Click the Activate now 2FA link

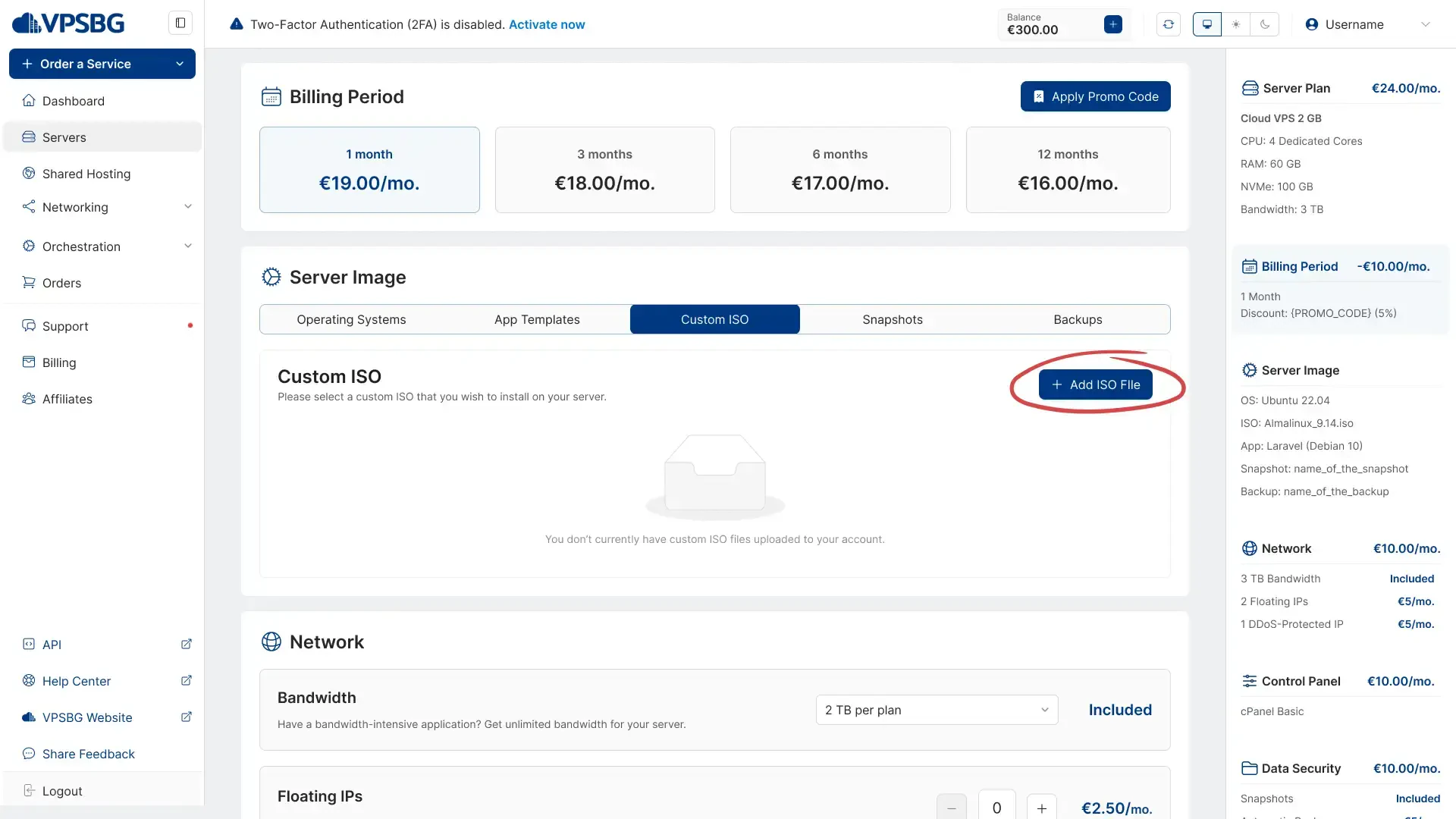click(x=547, y=24)
